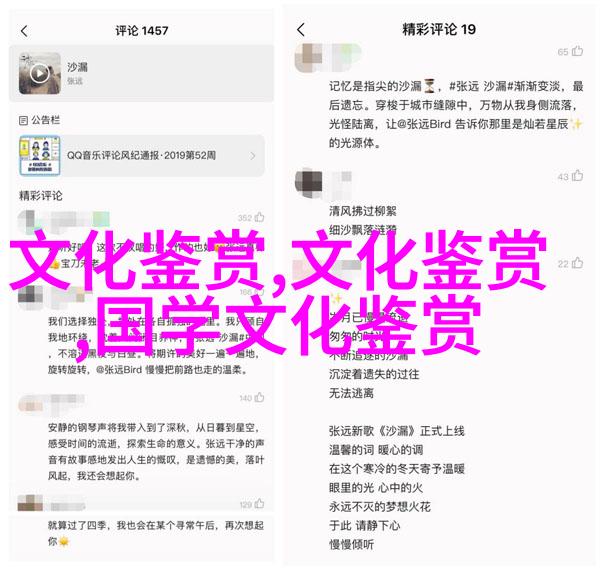Viewport: 600px width, 570px height.
Task: Open the 沙漏 song card
Action: (142, 73)
